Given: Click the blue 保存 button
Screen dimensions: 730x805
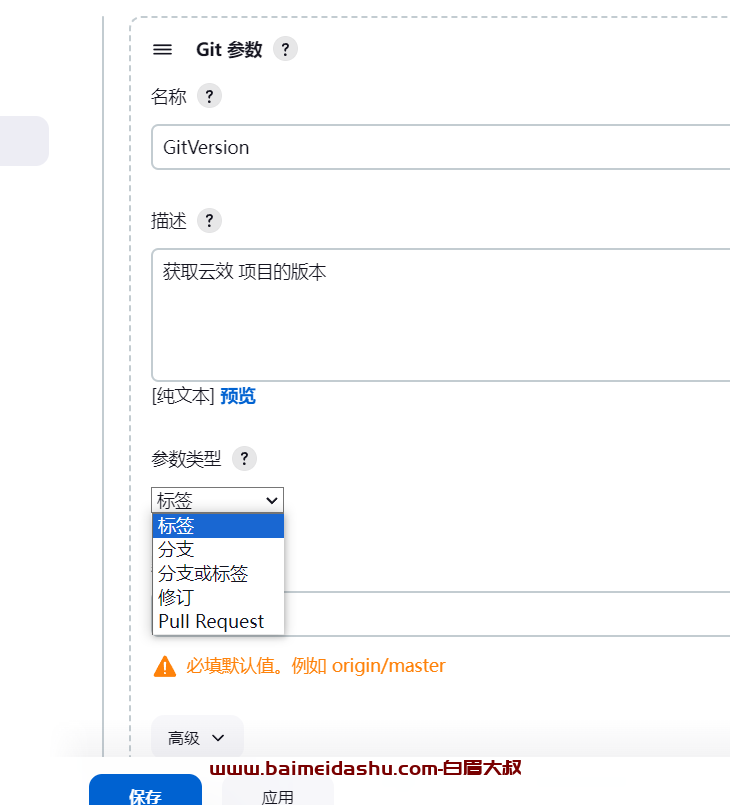Looking at the screenshot, I should (x=145, y=791).
